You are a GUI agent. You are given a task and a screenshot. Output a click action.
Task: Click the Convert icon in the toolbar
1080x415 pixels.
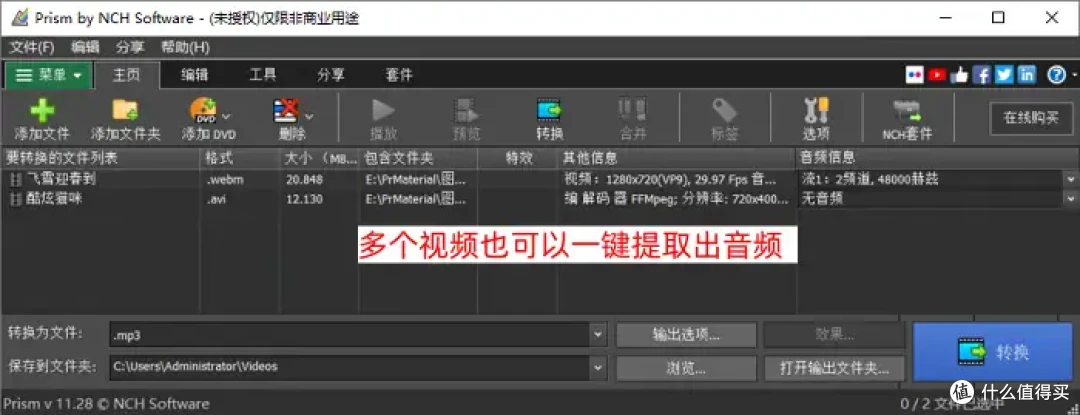[549, 111]
